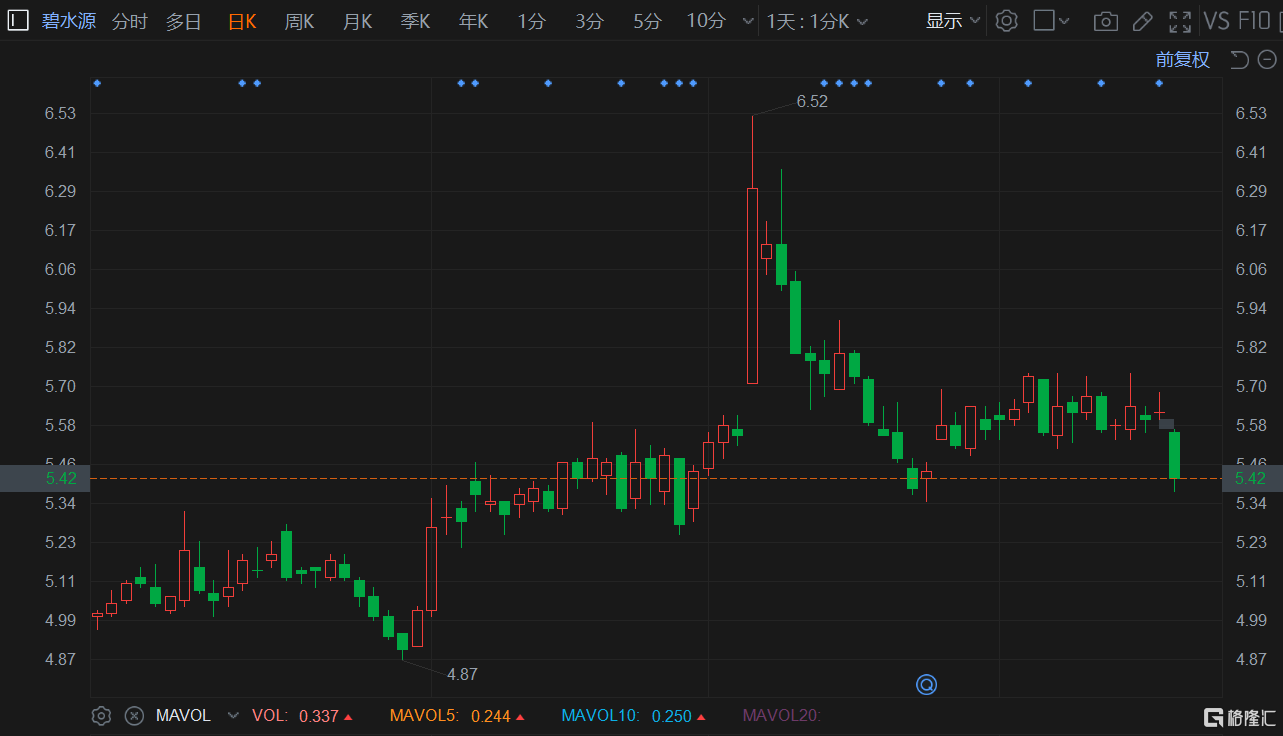Select the 3分 minute interval
The height and width of the screenshot is (736, 1283).
coord(589,21)
